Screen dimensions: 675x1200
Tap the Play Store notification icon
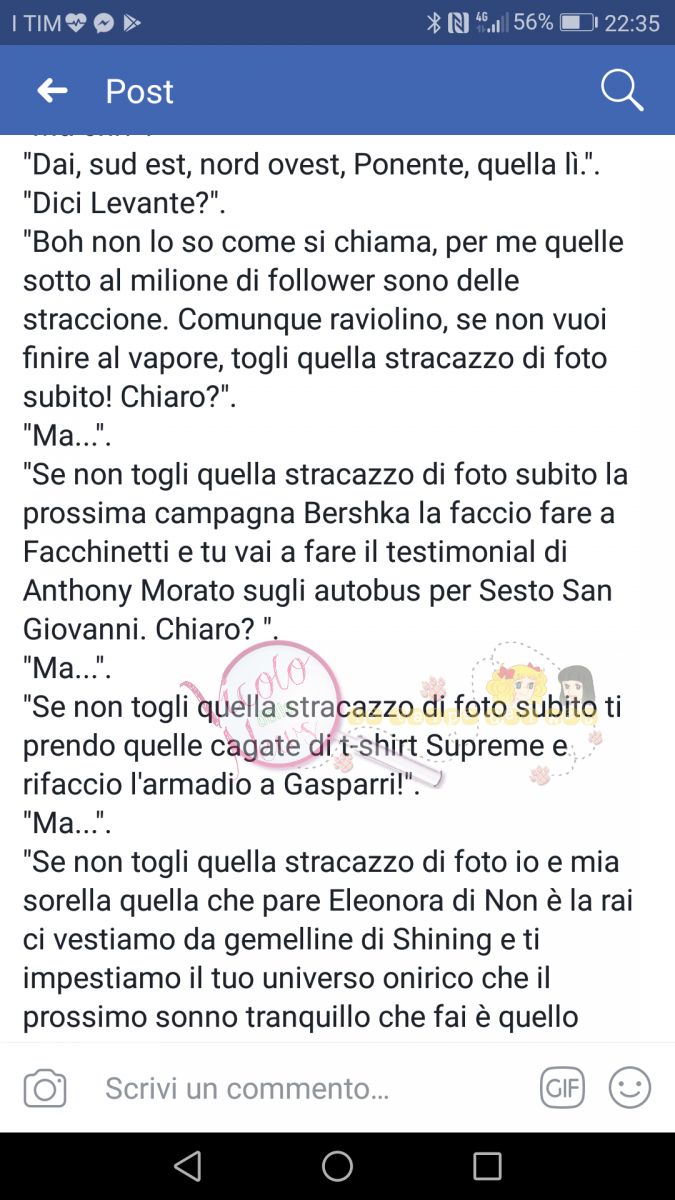coord(131,23)
